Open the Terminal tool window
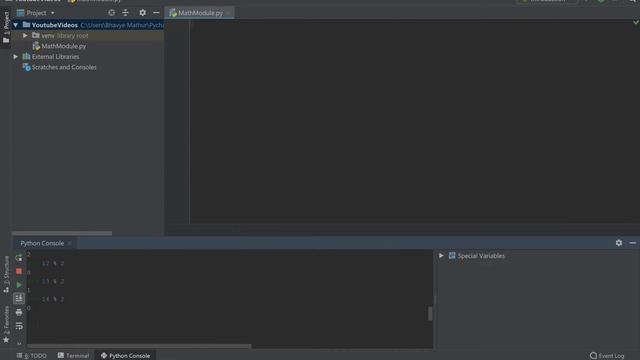The image size is (640, 360). tap(73, 356)
